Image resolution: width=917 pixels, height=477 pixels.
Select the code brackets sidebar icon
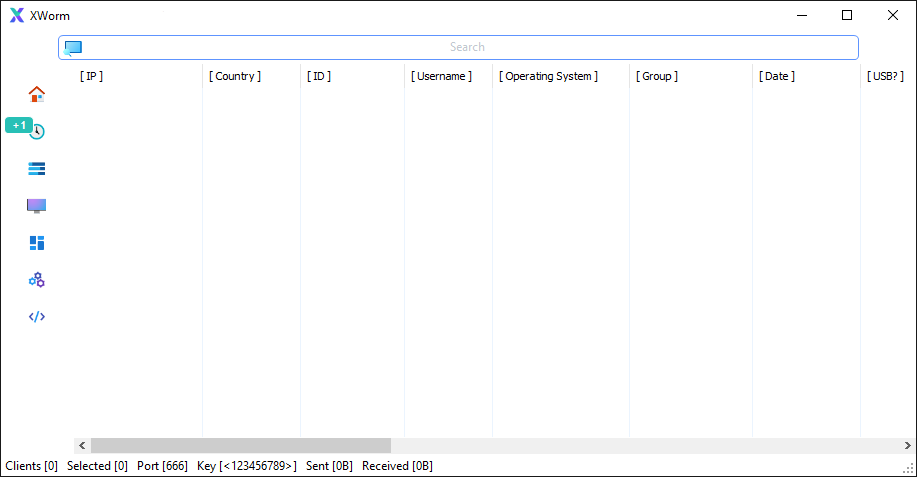(37, 317)
